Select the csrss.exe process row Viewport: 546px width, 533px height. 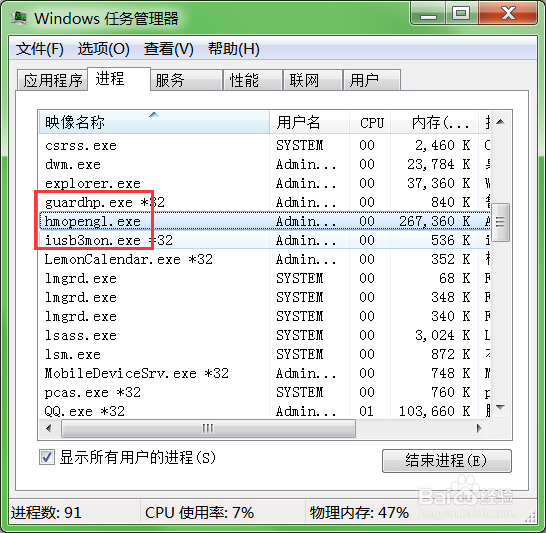point(265,145)
